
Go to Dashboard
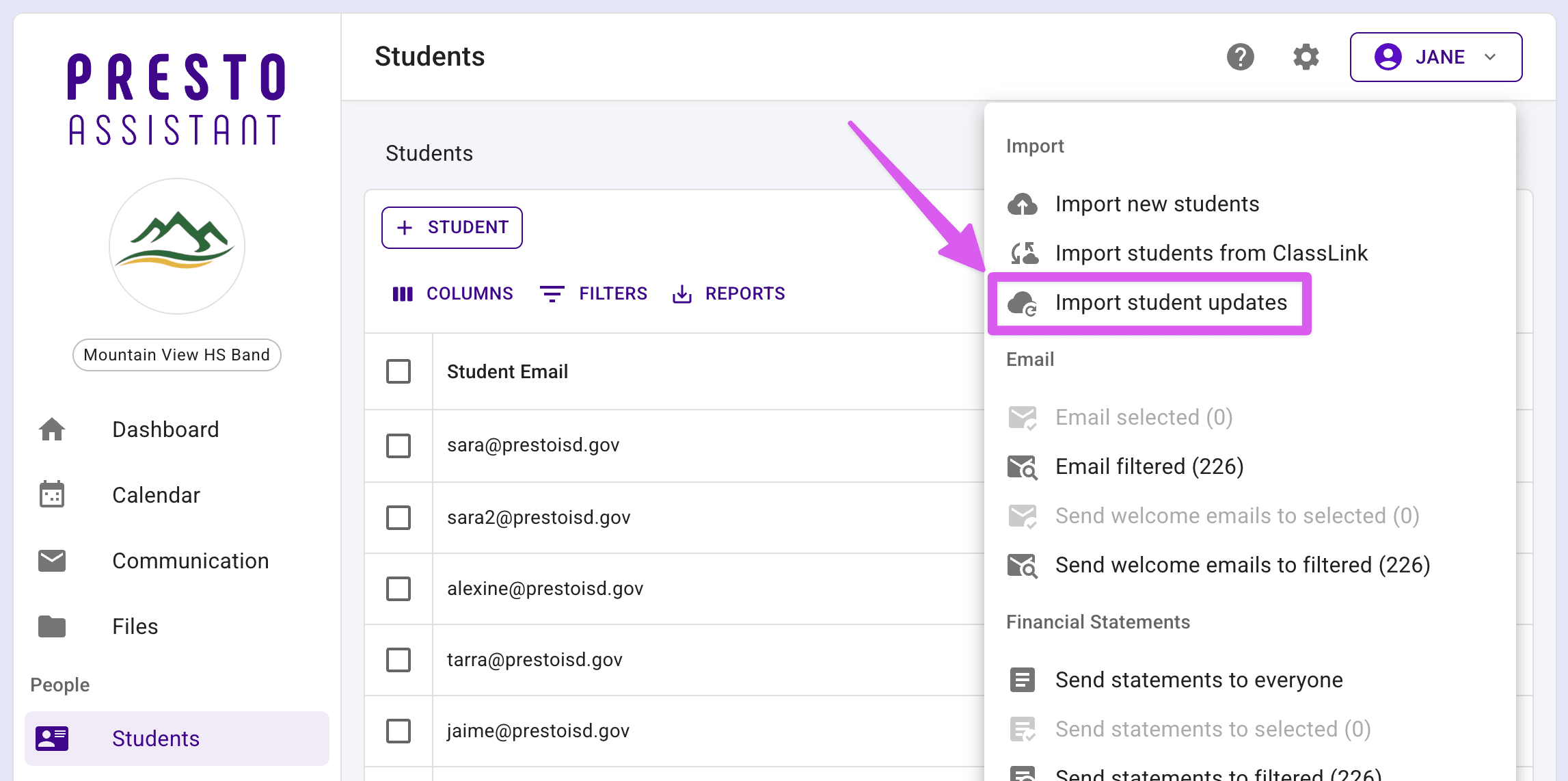pyautogui.click(x=165, y=429)
